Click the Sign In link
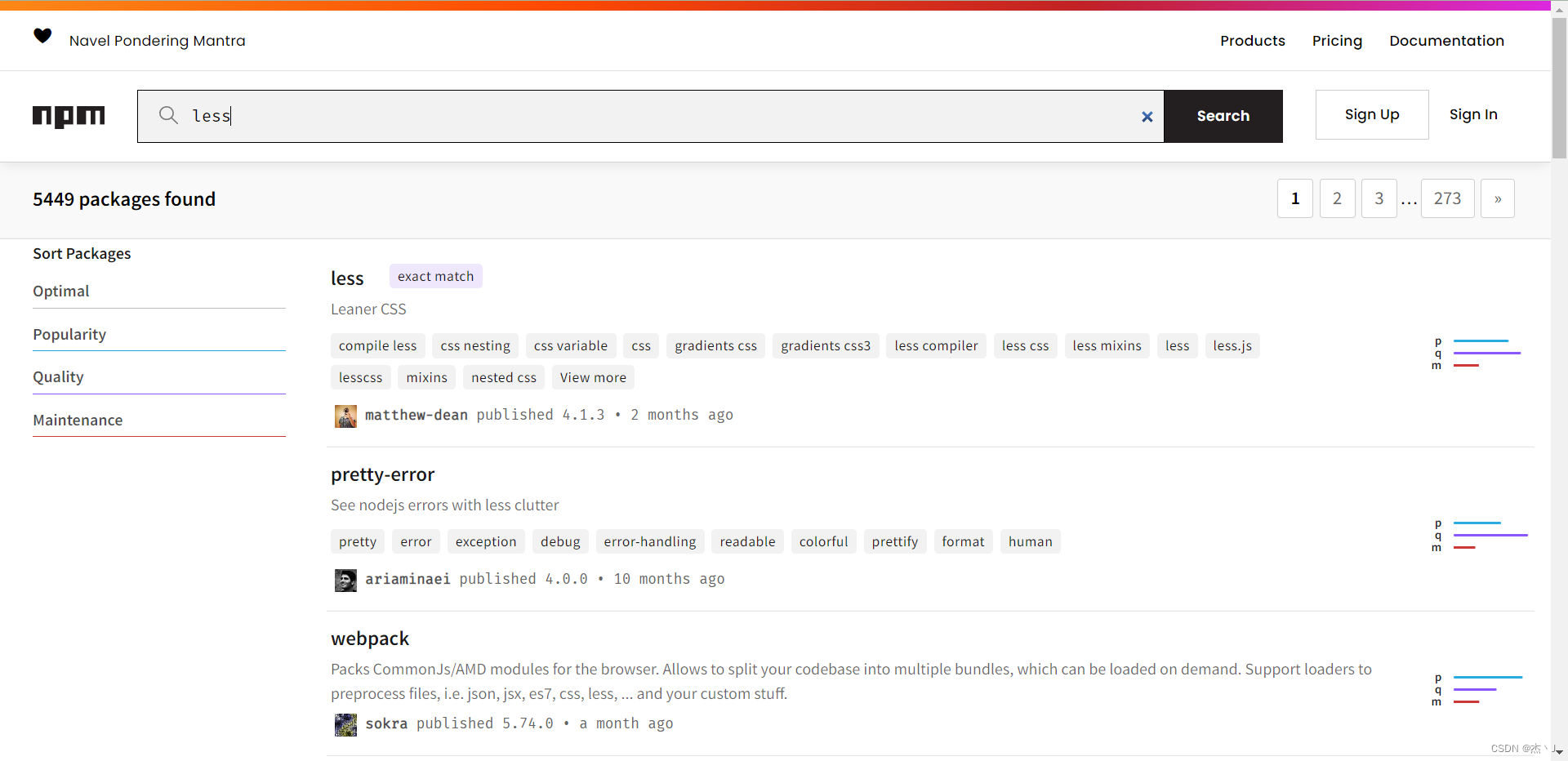The image size is (1568, 761). point(1473,114)
